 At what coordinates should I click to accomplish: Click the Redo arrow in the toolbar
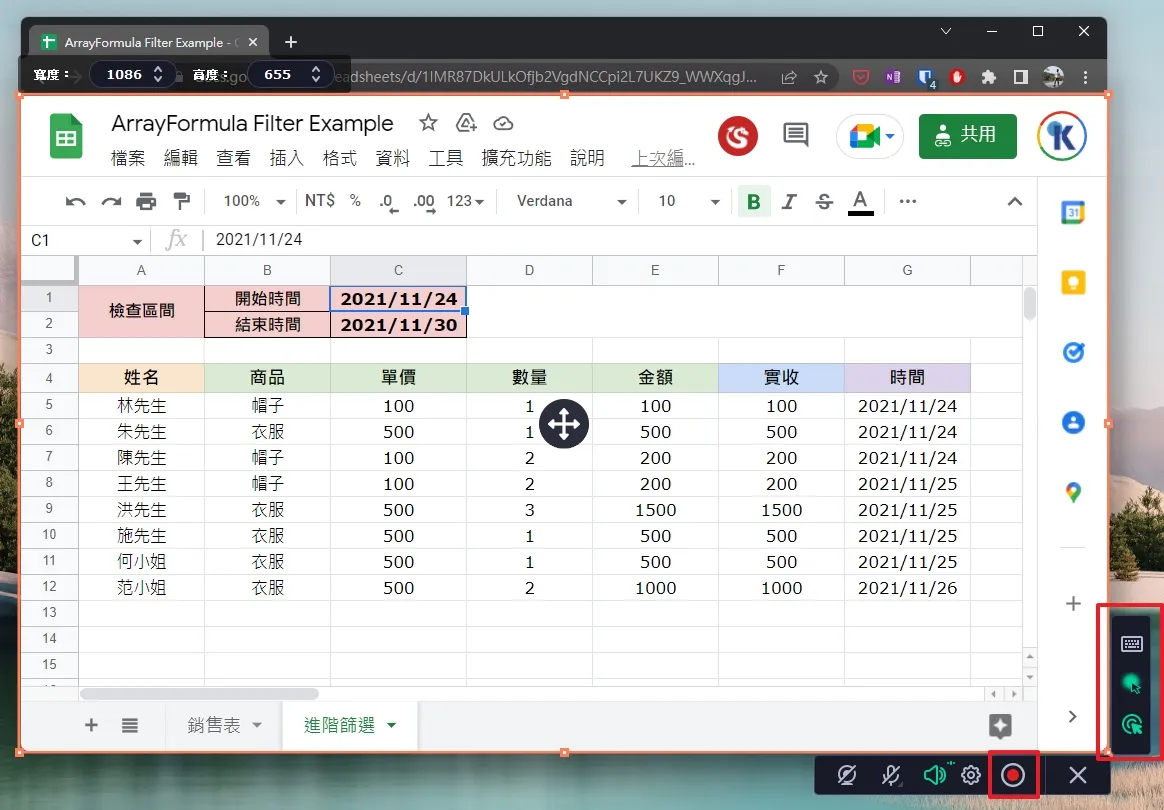(x=111, y=201)
